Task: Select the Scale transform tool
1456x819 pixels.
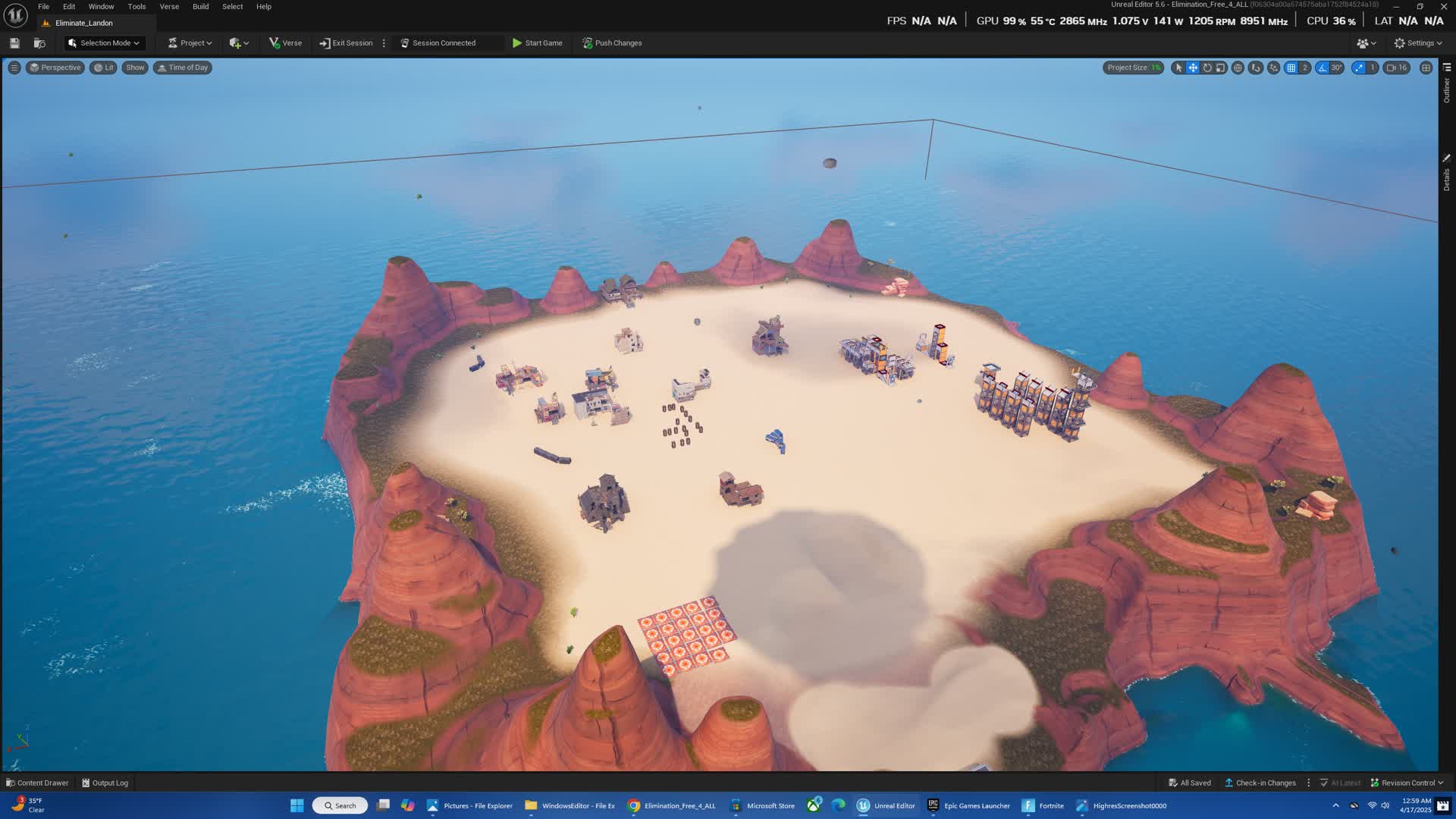Action: pos(1220,67)
